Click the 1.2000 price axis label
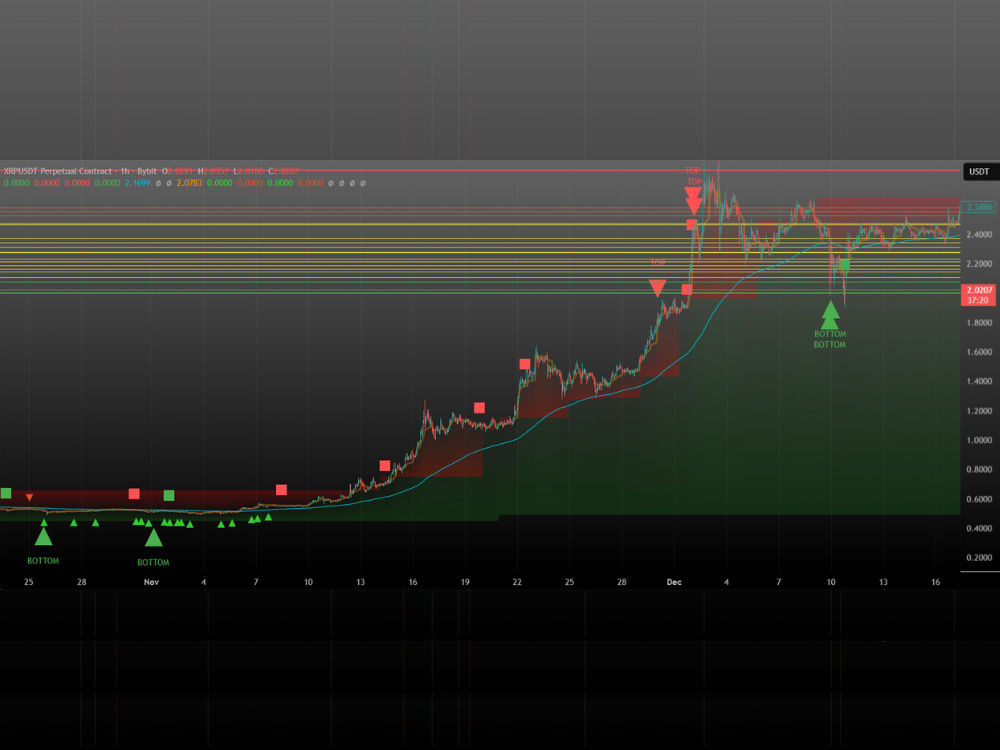 [979, 411]
